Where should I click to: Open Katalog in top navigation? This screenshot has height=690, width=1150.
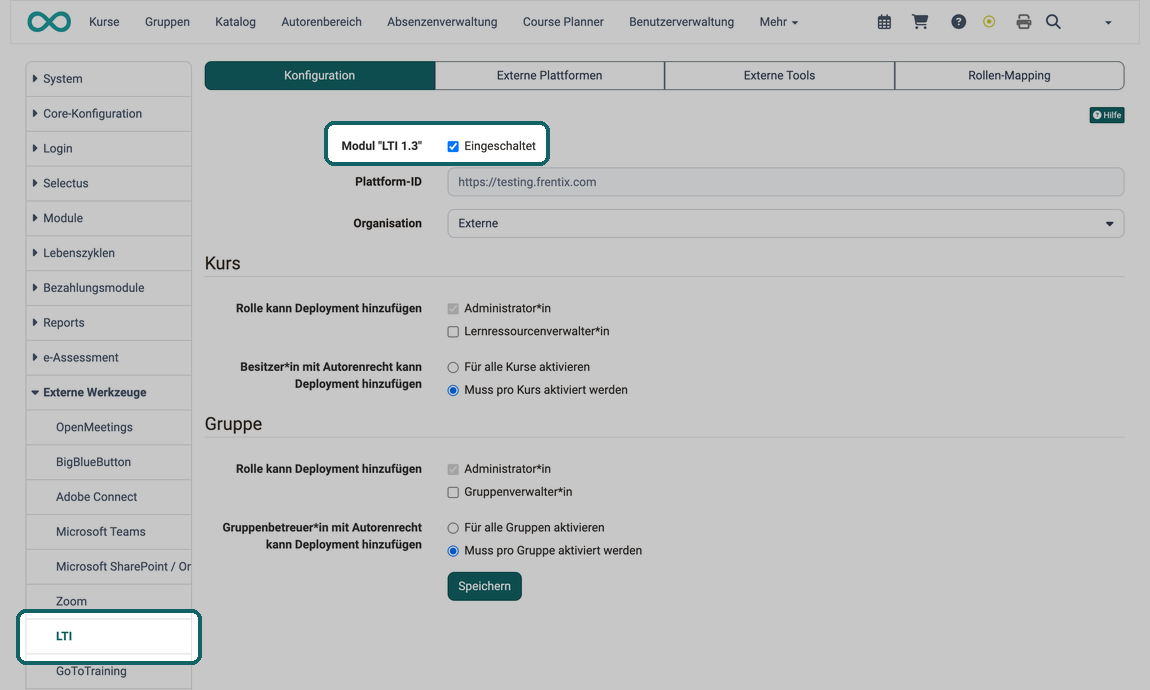[x=235, y=22]
